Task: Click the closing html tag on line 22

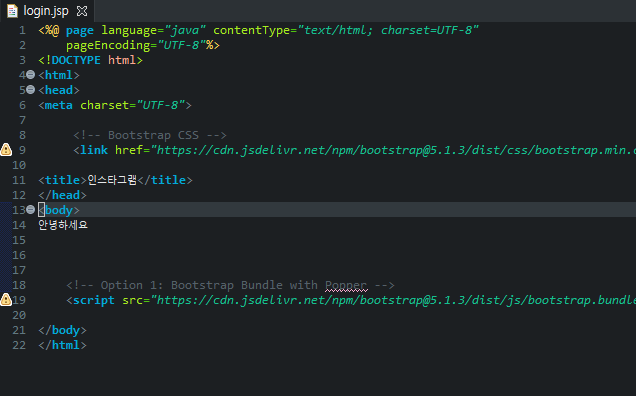Action: tap(62, 345)
